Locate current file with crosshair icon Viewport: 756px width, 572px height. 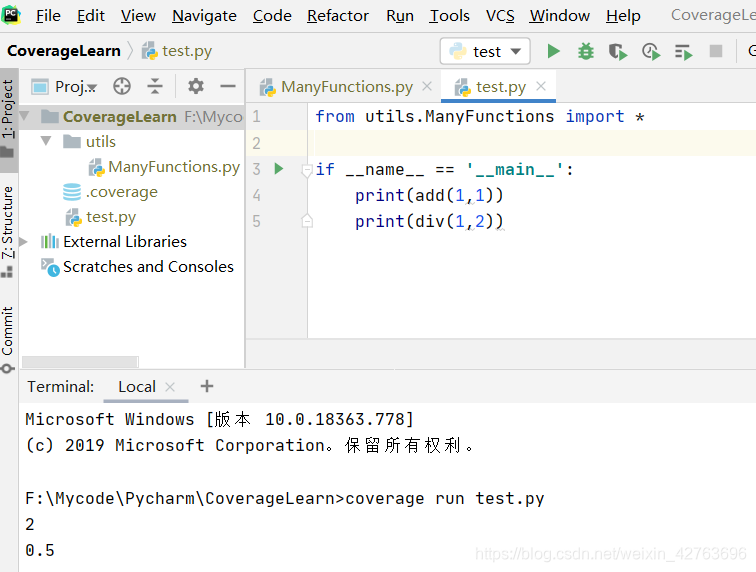122,87
